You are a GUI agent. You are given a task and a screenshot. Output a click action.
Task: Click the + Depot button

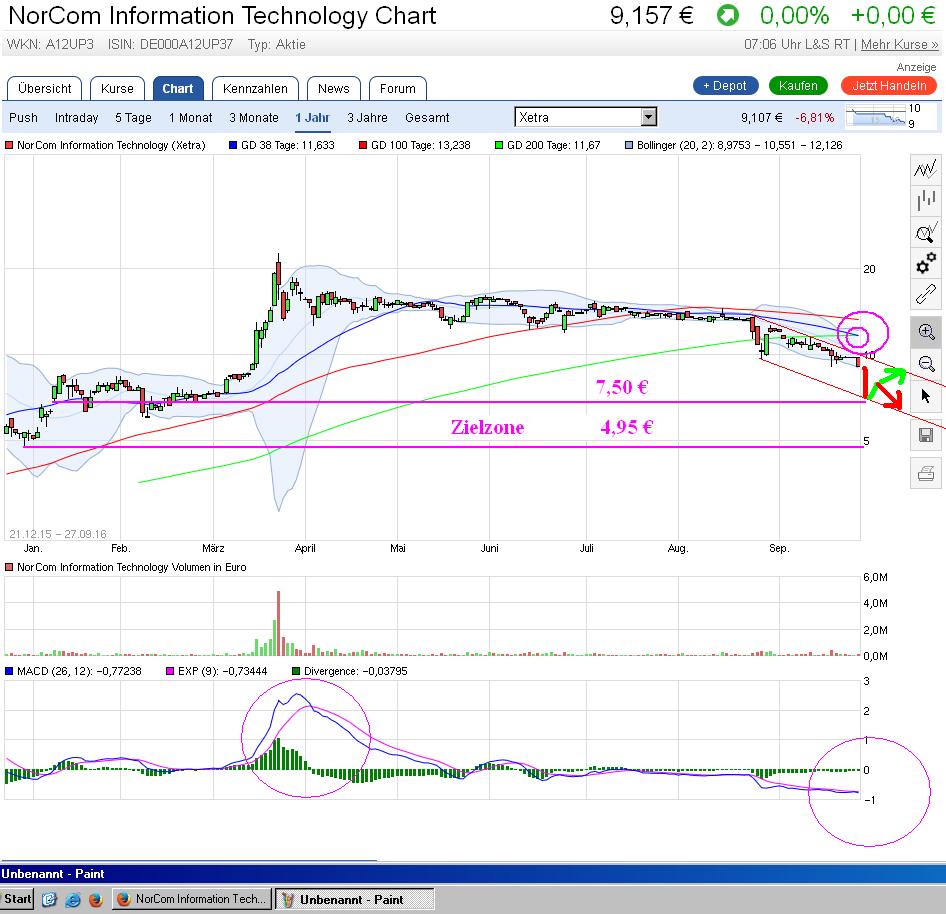coord(725,86)
